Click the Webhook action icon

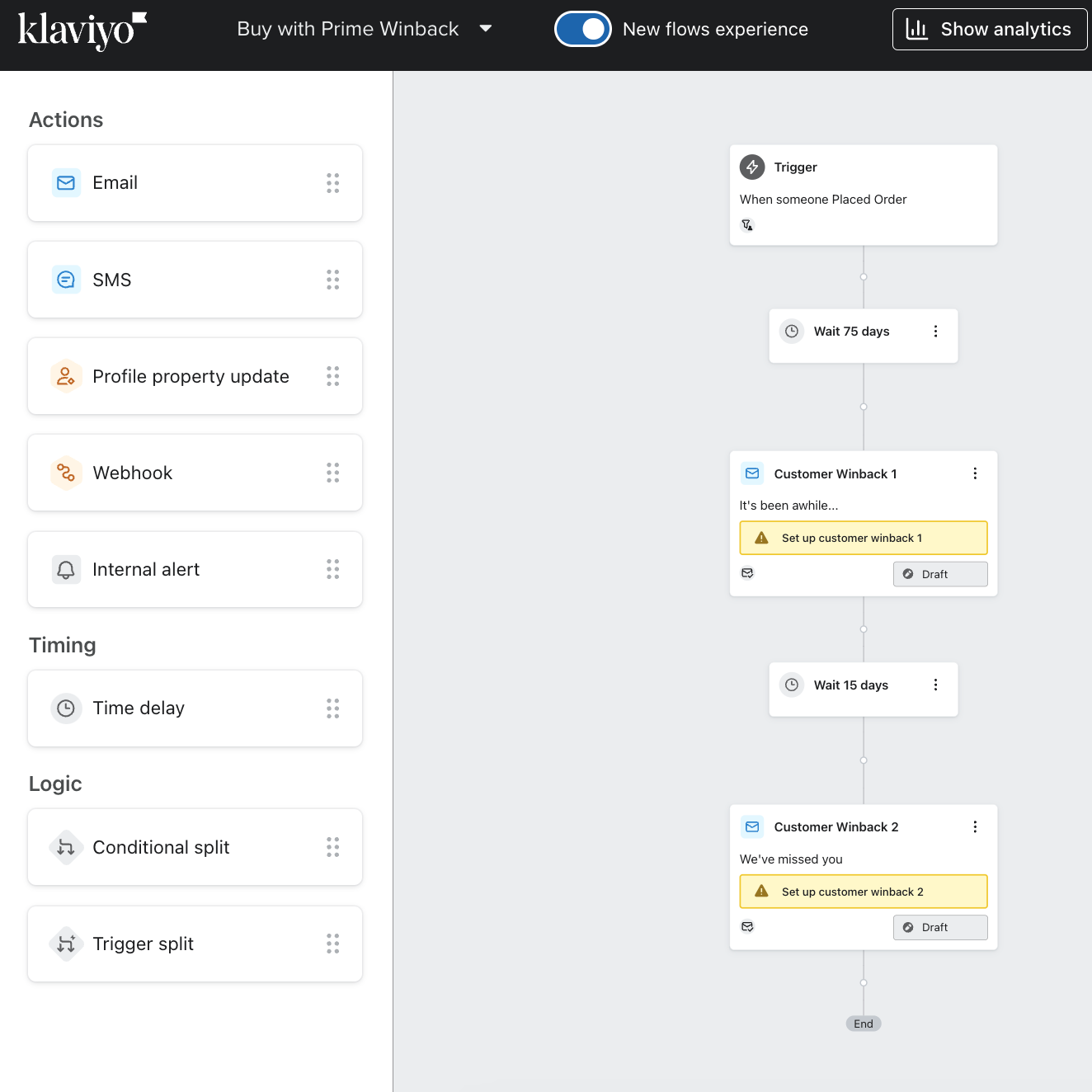(66, 473)
